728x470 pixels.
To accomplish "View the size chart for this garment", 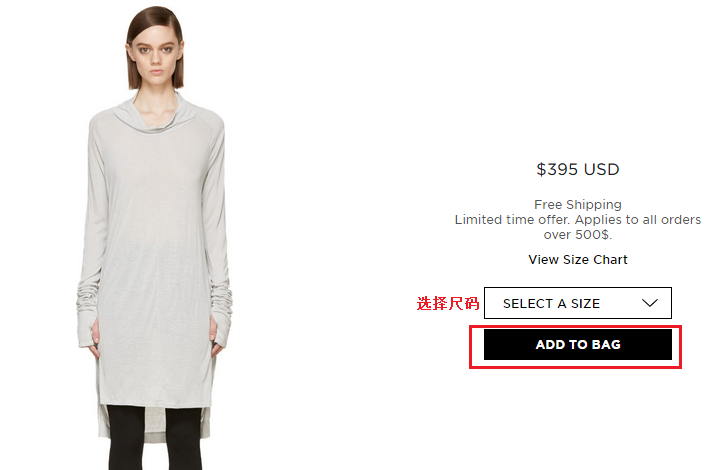I will [578, 260].
